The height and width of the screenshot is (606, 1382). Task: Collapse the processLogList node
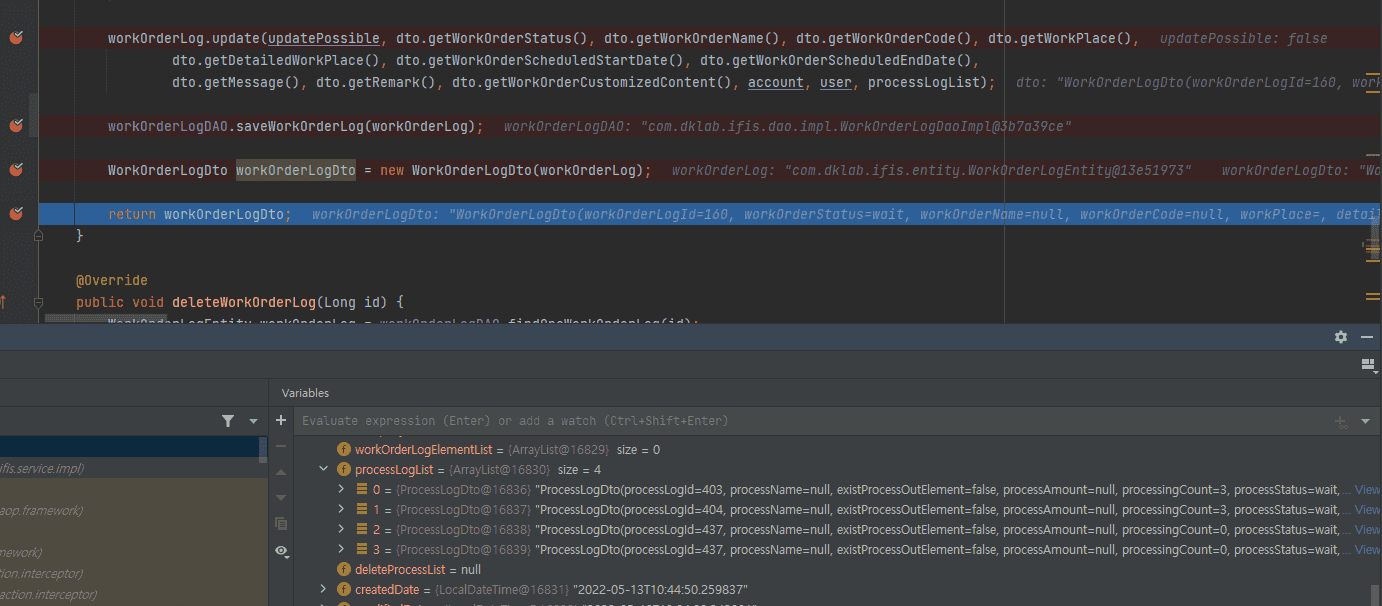323,469
